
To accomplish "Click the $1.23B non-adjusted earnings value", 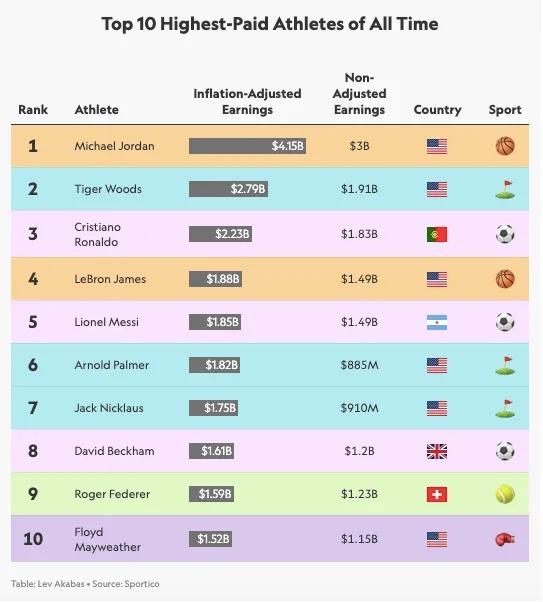I will (x=359, y=494).
